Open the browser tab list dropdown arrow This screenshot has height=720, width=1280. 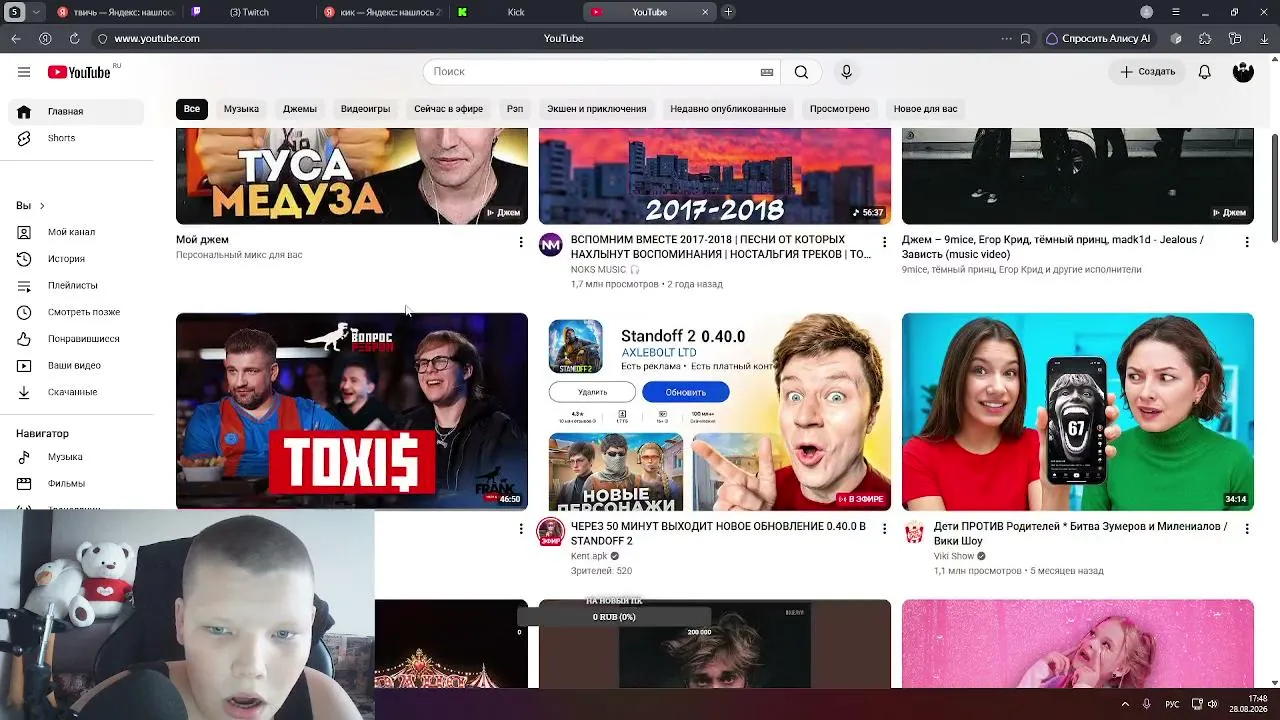coord(36,12)
